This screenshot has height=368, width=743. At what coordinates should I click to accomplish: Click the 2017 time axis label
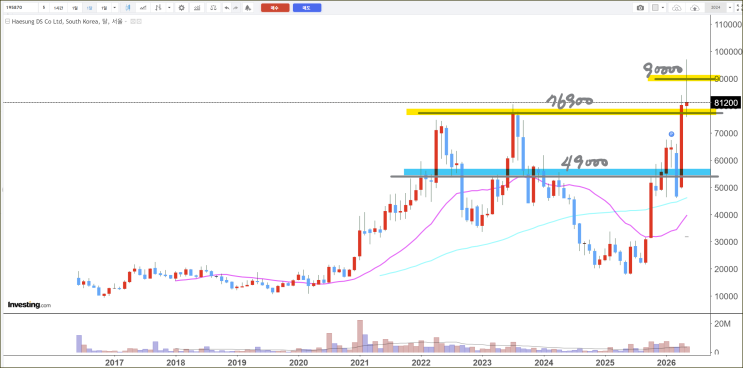(x=114, y=363)
